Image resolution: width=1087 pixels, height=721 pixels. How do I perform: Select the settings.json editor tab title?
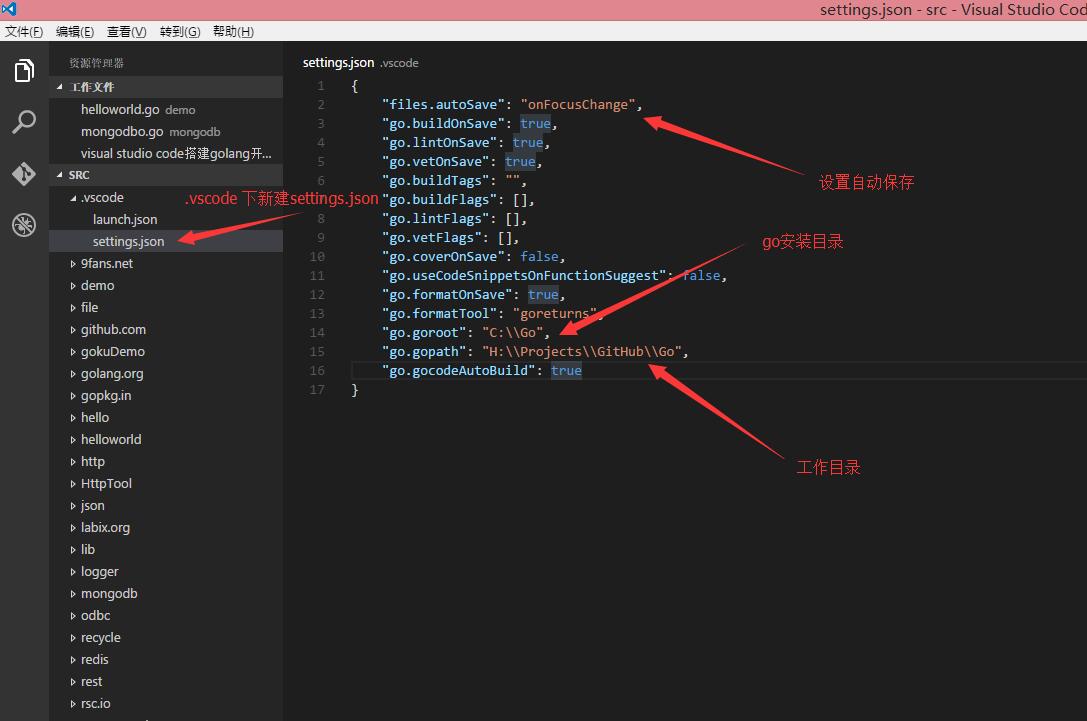point(338,62)
